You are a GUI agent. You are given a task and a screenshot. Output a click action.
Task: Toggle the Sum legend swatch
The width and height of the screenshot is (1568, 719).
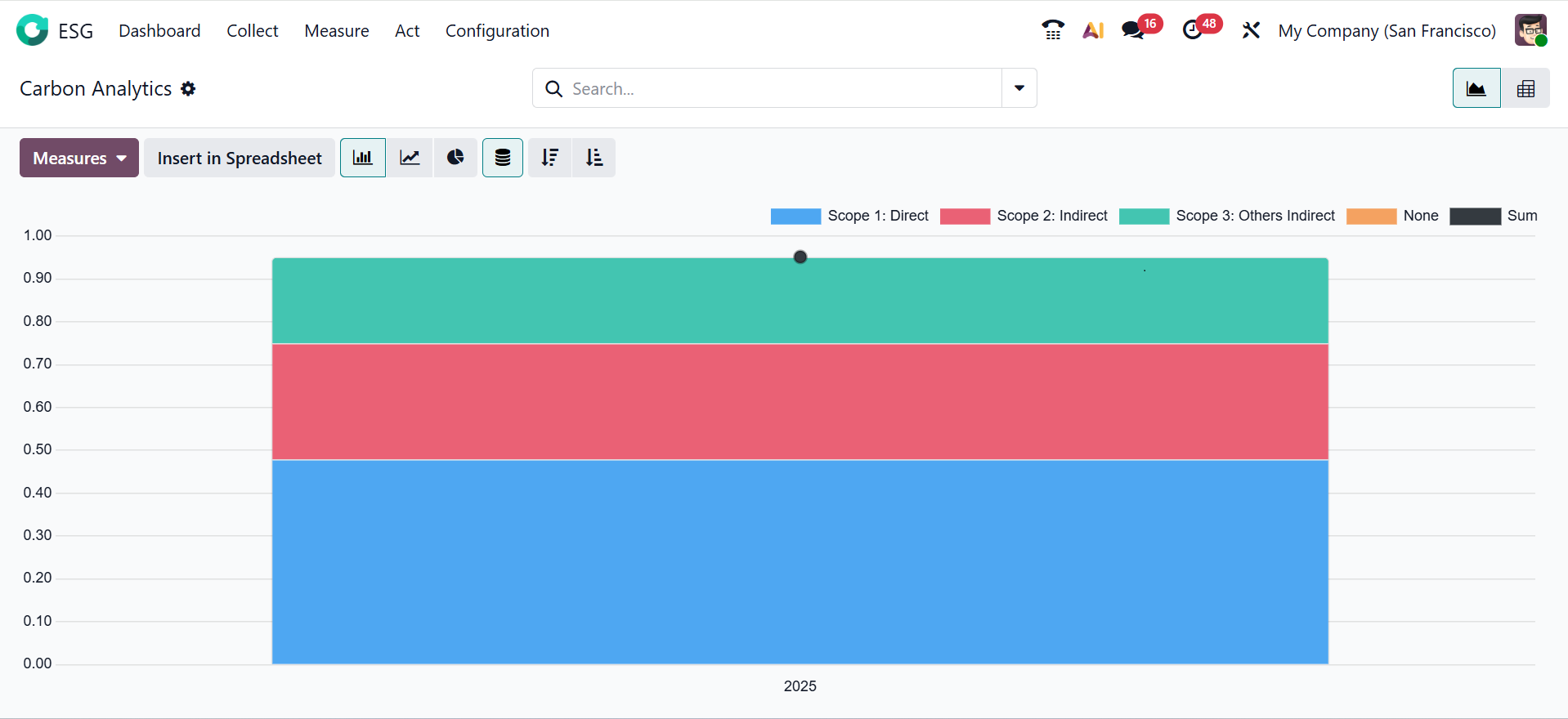click(x=1475, y=216)
